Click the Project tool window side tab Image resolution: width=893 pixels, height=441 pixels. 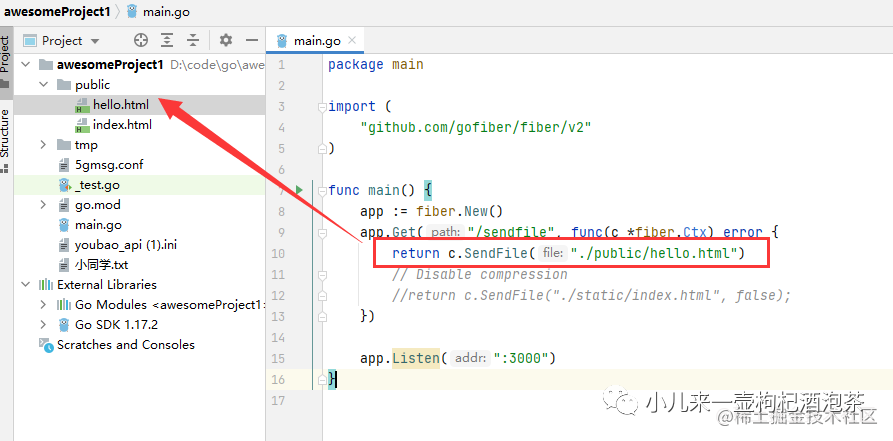coord(6,62)
